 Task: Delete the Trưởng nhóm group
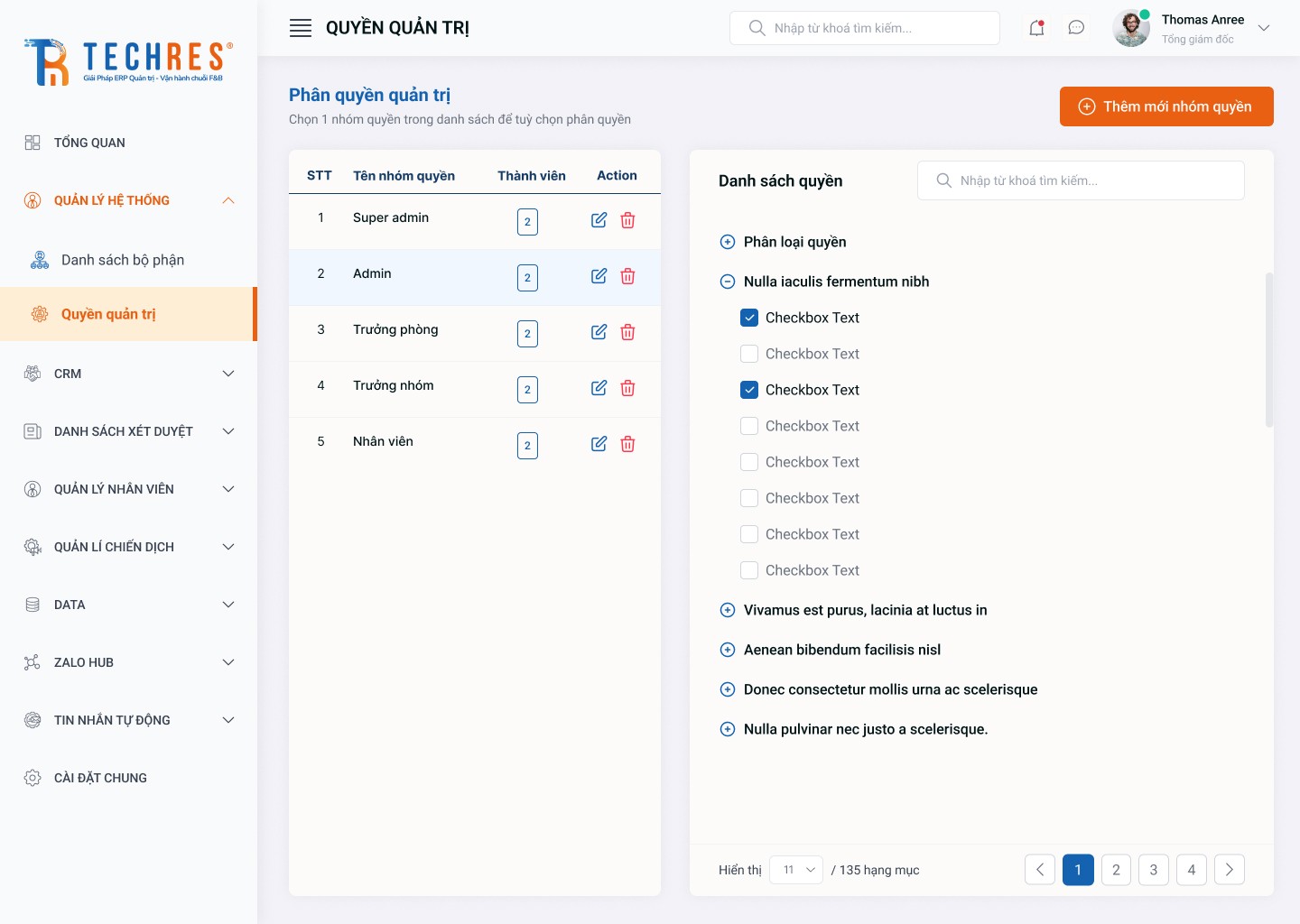(x=627, y=388)
